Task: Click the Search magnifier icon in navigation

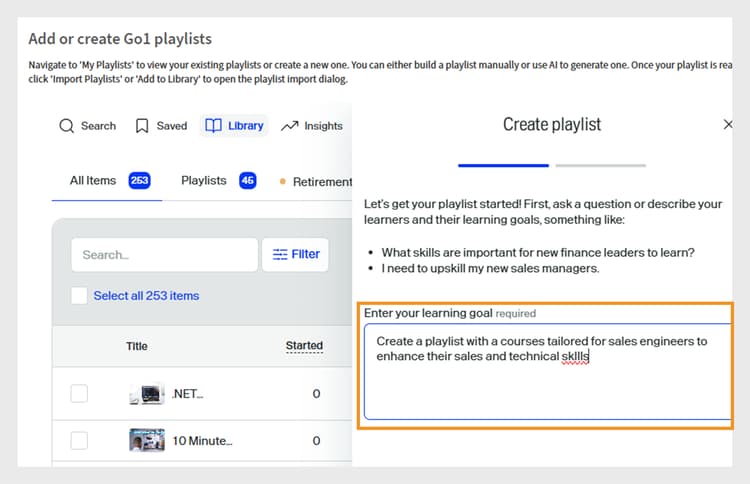Action: (66, 126)
